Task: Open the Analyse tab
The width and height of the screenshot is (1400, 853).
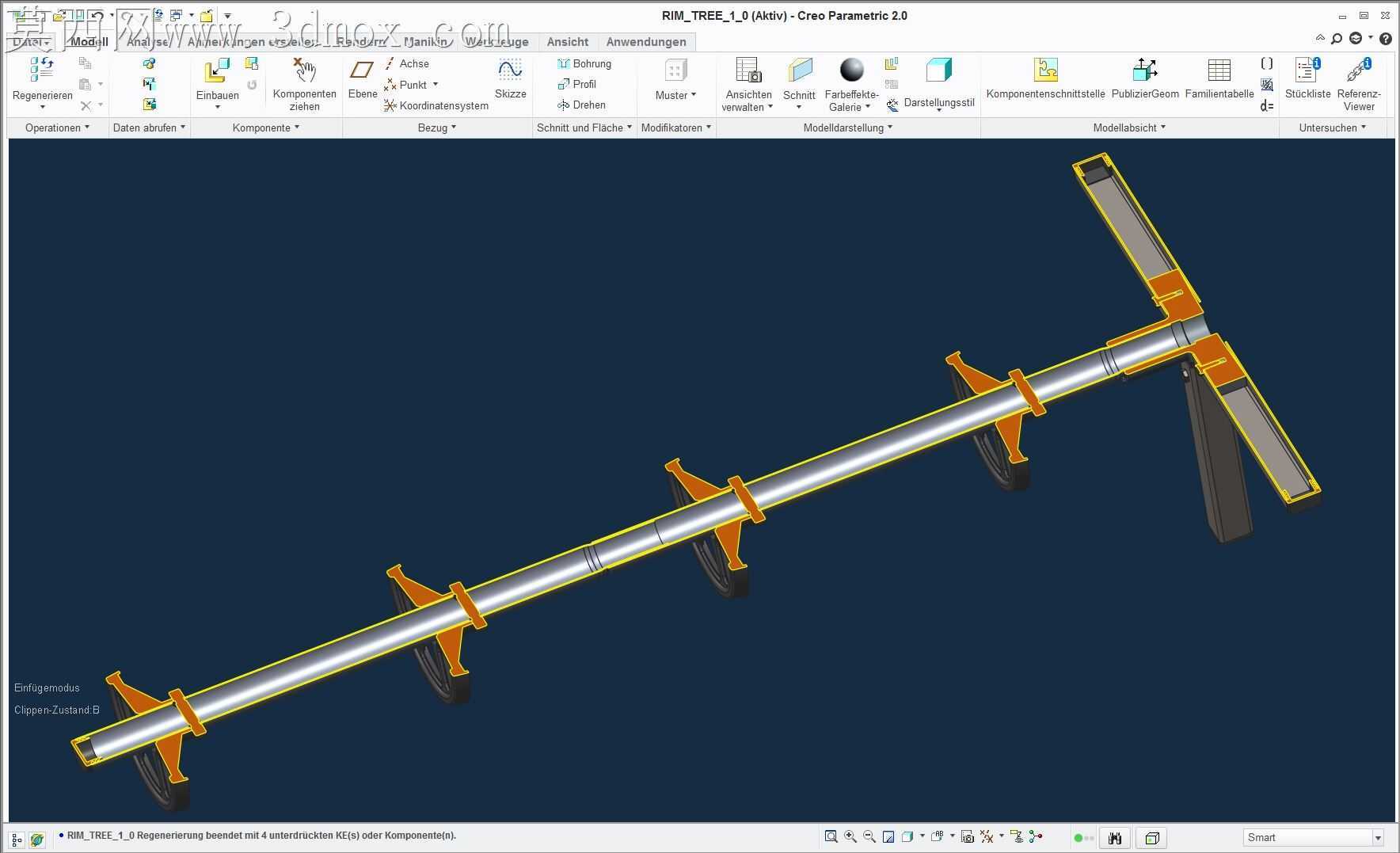Action: click(x=148, y=42)
